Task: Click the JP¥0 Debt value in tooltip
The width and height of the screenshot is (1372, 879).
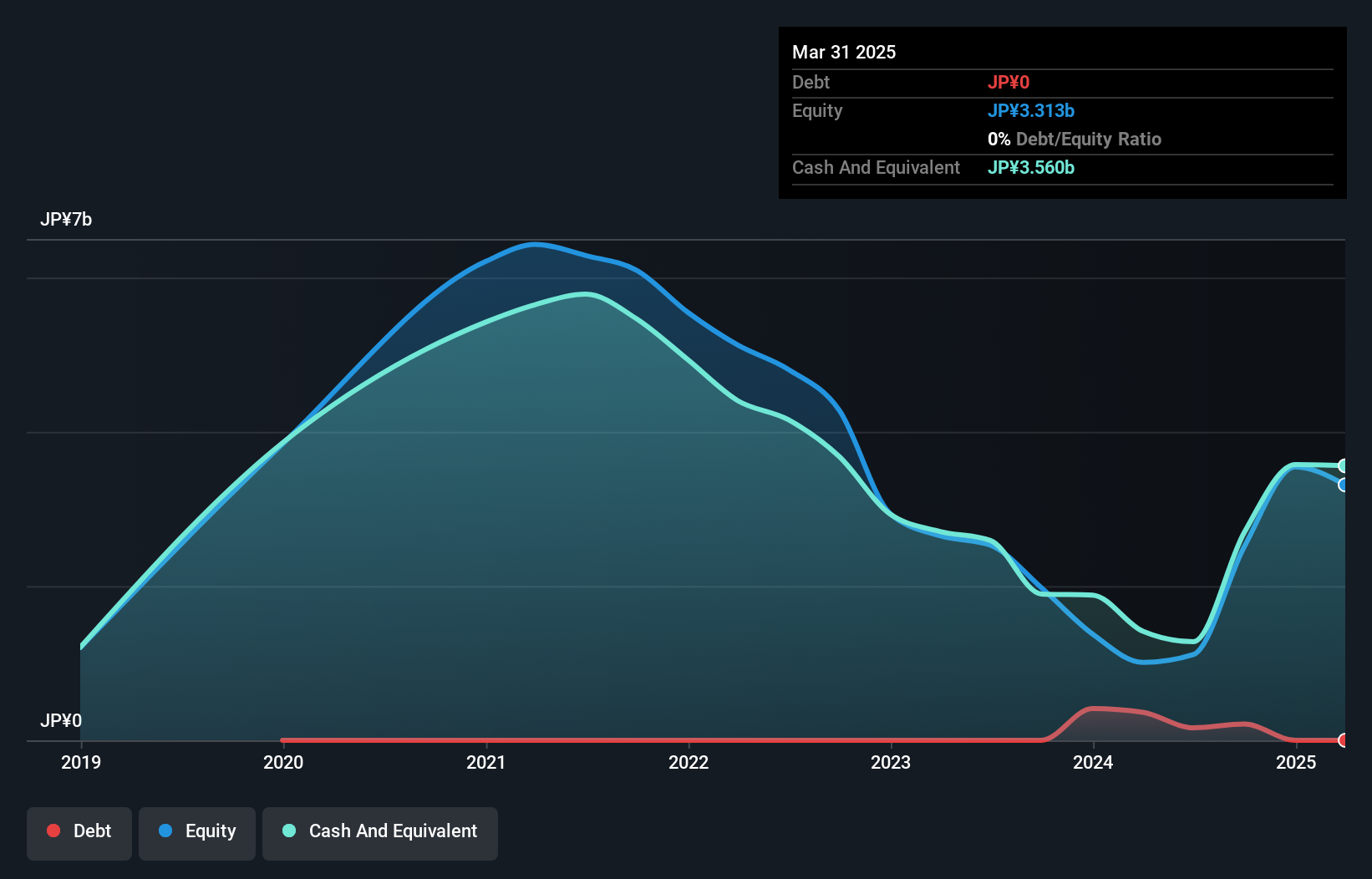Action: click(x=1009, y=83)
